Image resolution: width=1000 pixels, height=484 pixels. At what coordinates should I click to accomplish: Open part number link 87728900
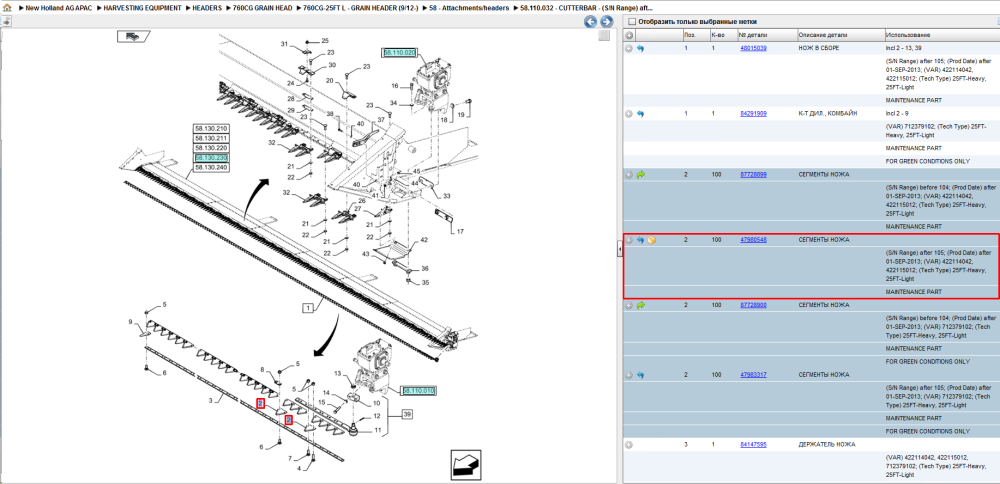point(753,305)
